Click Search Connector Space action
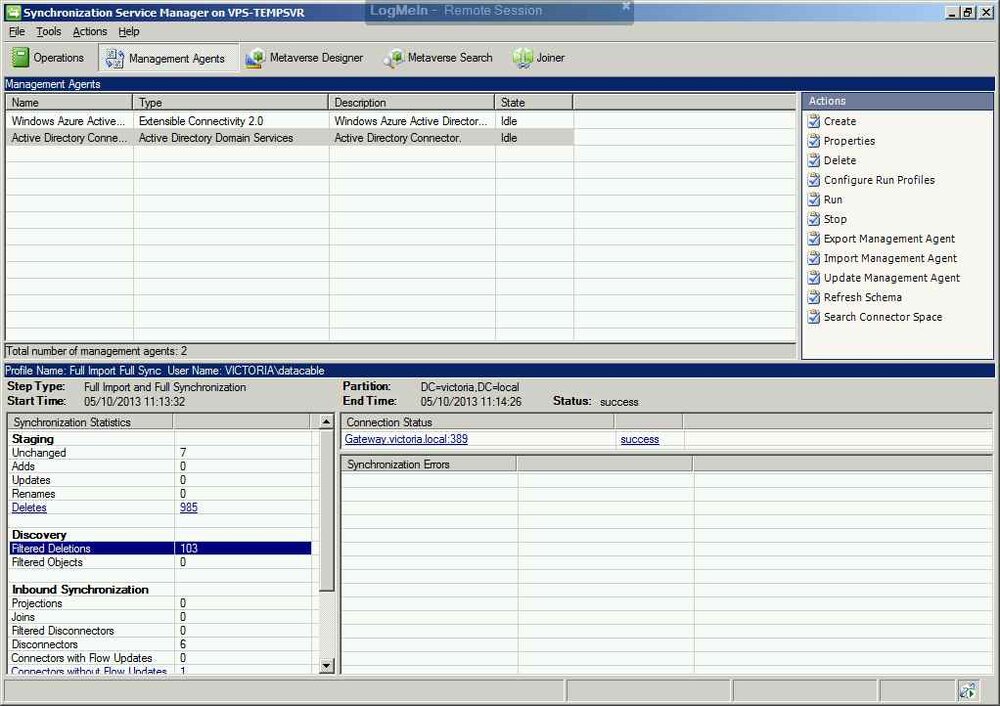 pos(883,317)
